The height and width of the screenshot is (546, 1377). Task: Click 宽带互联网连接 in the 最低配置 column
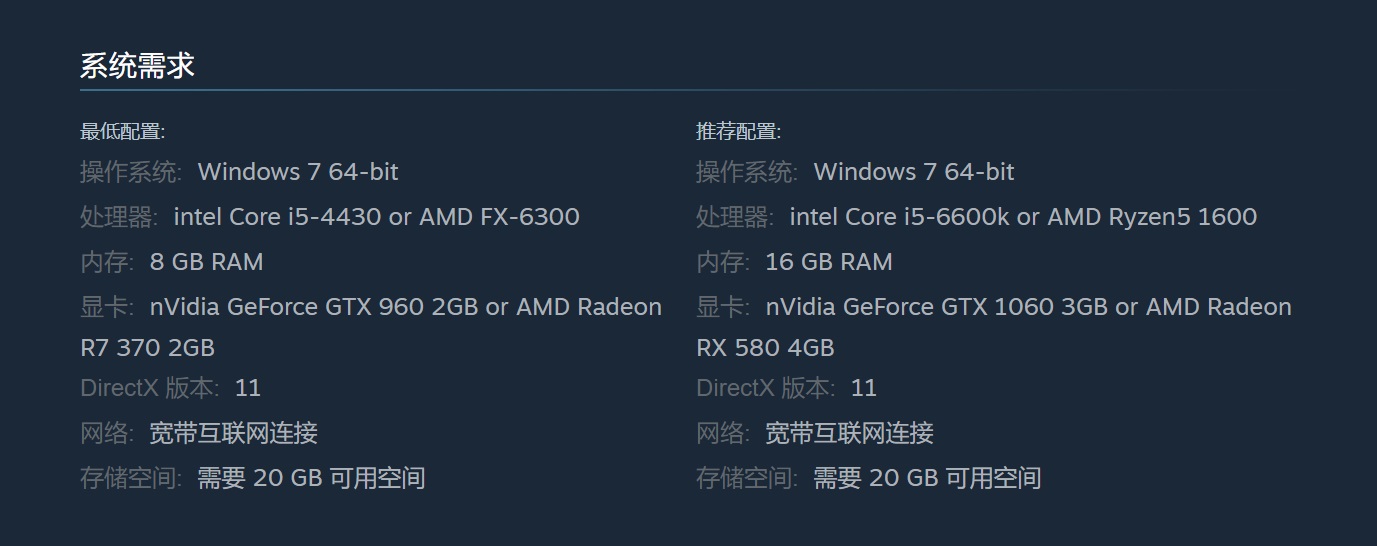(233, 433)
